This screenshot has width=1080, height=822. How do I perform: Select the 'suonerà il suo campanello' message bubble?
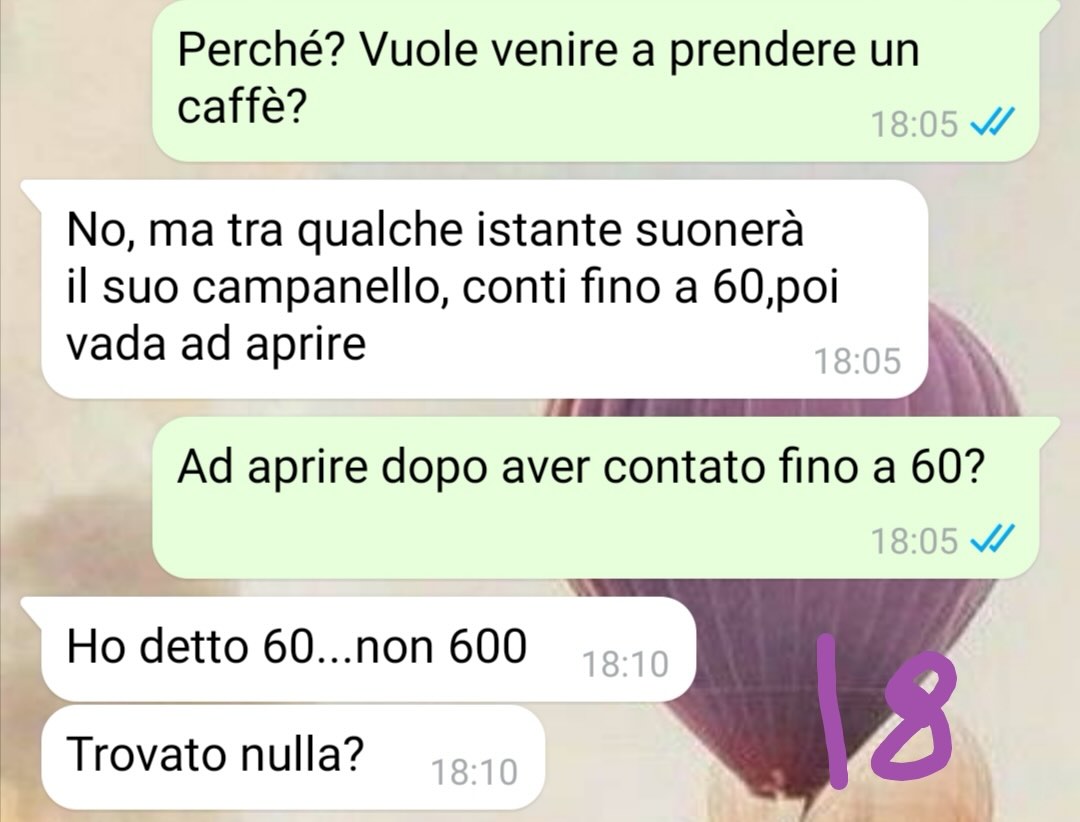(484, 289)
